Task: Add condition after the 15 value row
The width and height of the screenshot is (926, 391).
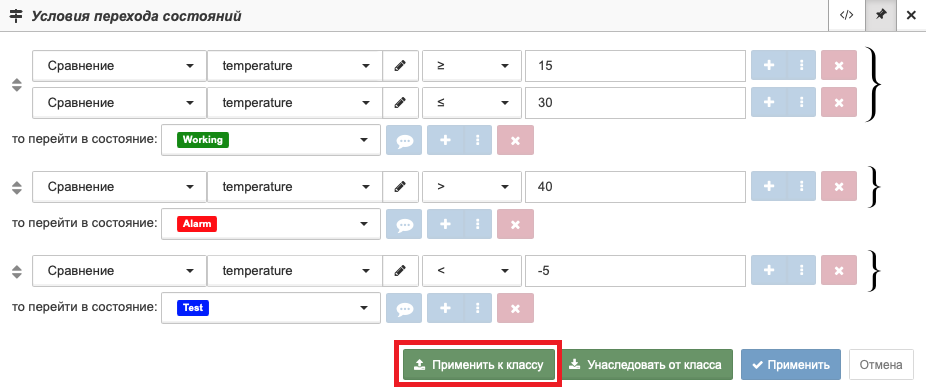Action: (769, 66)
